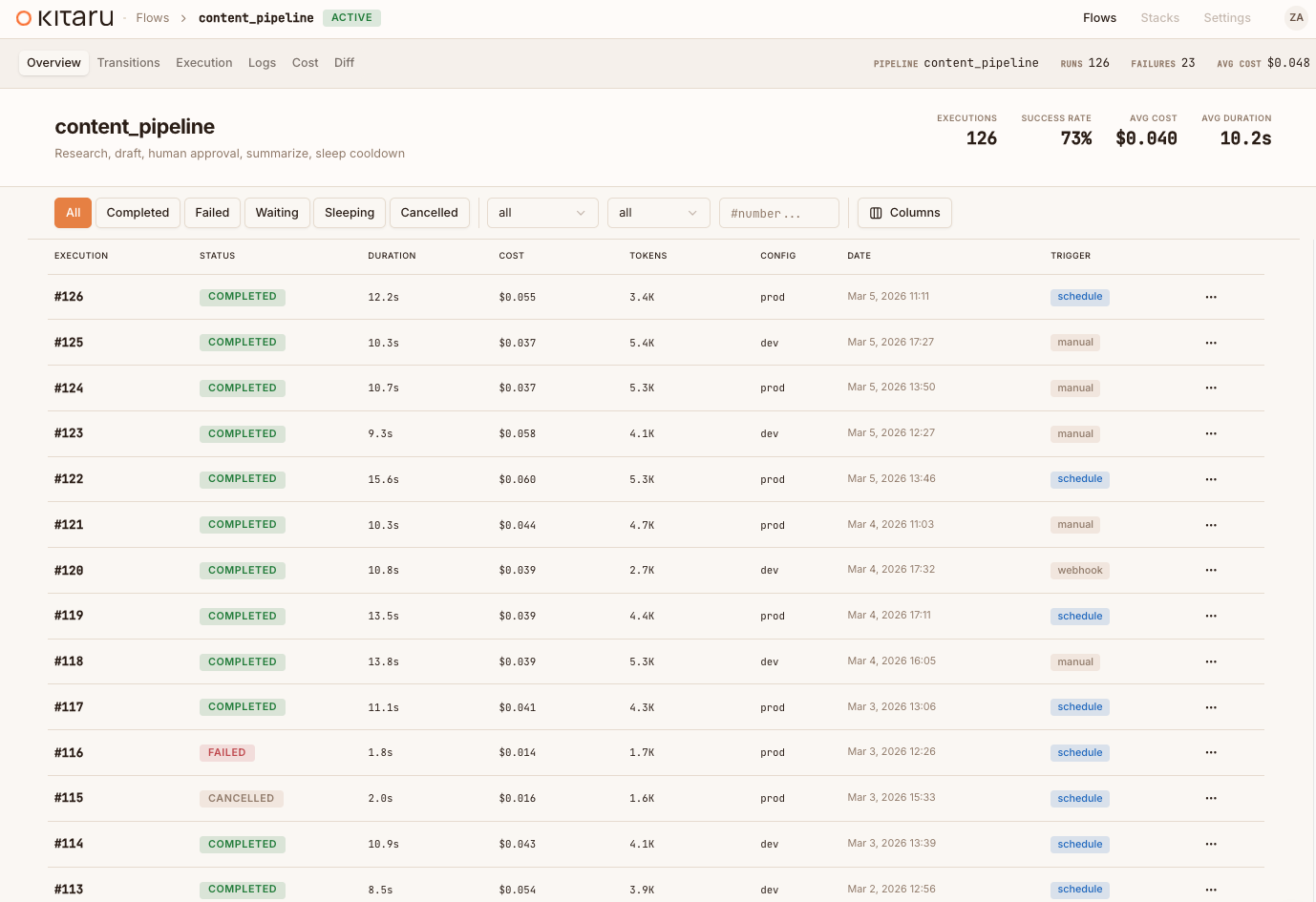This screenshot has width=1316, height=902.
Task: Expand the second "all" filter dropdown
Action: point(658,213)
